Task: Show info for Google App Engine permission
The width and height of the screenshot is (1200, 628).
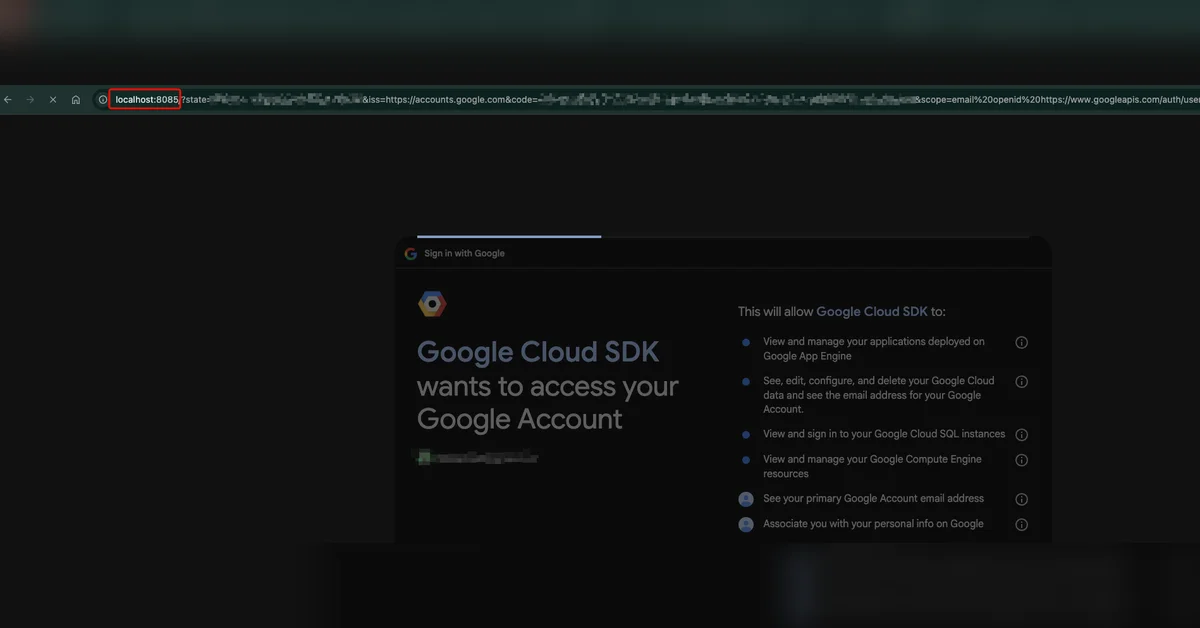Action: 1021,342
